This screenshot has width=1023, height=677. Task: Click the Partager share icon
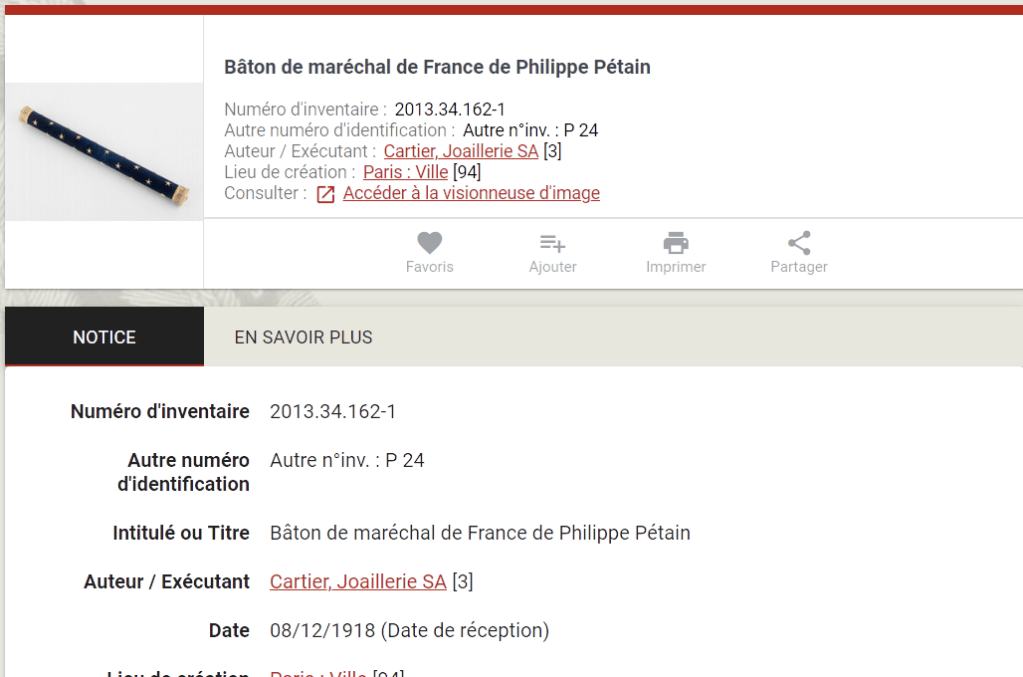click(799, 243)
